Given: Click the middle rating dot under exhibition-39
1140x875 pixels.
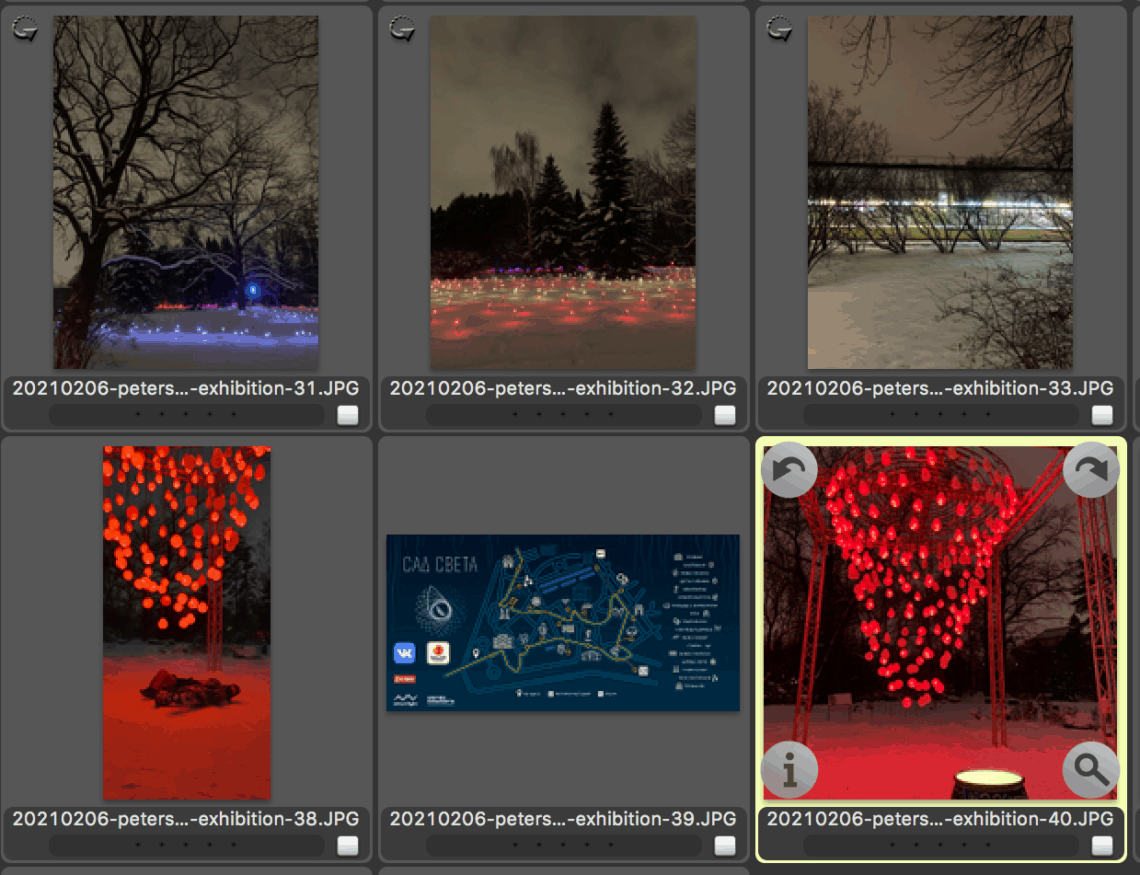Looking at the screenshot, I should tap(562, 844).
